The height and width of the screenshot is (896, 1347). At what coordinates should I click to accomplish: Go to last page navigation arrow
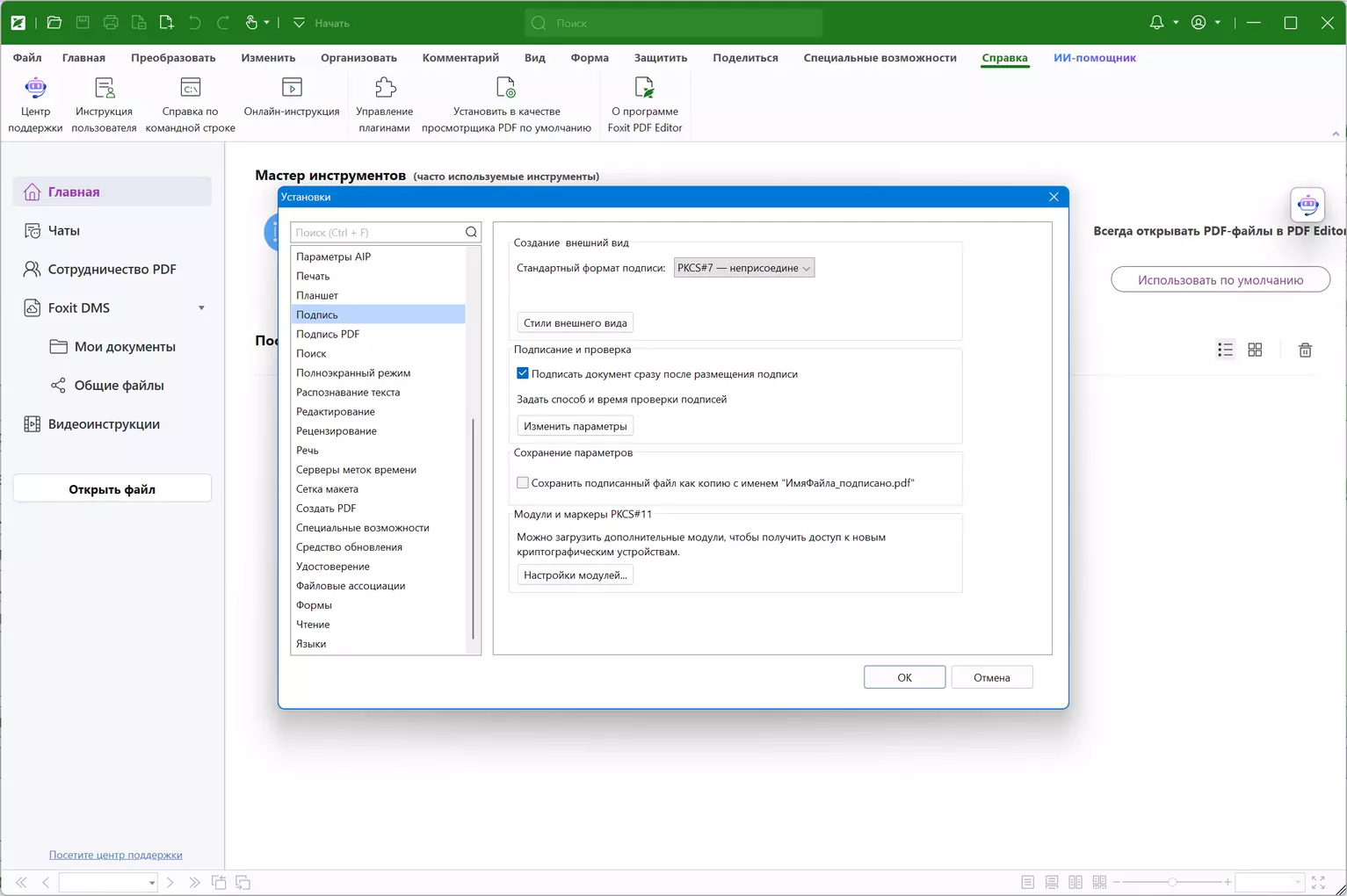tap(194, 882)
